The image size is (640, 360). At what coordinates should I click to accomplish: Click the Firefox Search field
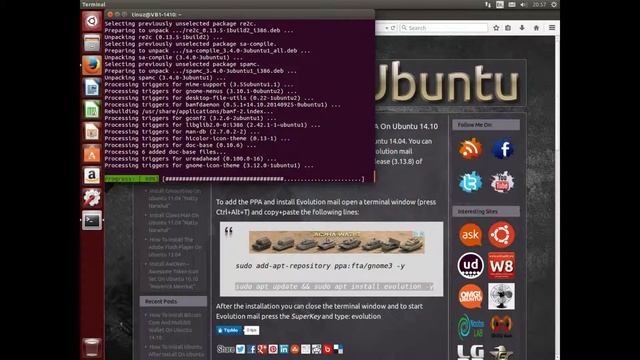coord(444,28)
